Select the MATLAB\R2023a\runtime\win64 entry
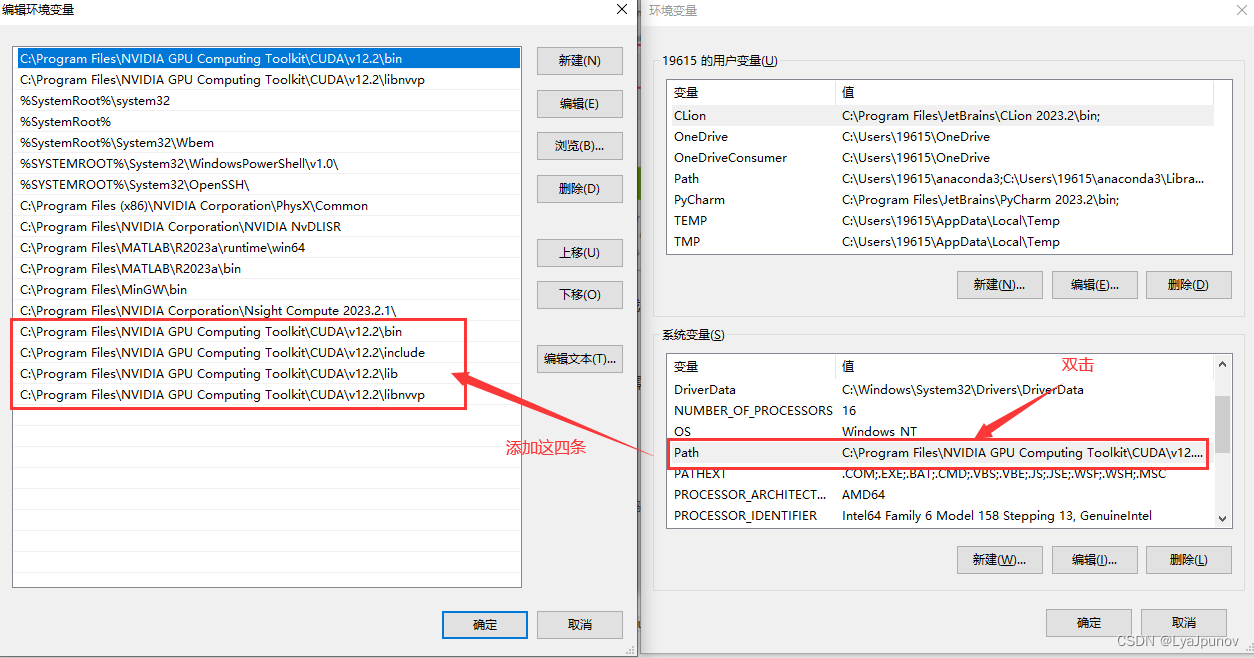The width and height of the screenshot is (1254, 658). 268,248
